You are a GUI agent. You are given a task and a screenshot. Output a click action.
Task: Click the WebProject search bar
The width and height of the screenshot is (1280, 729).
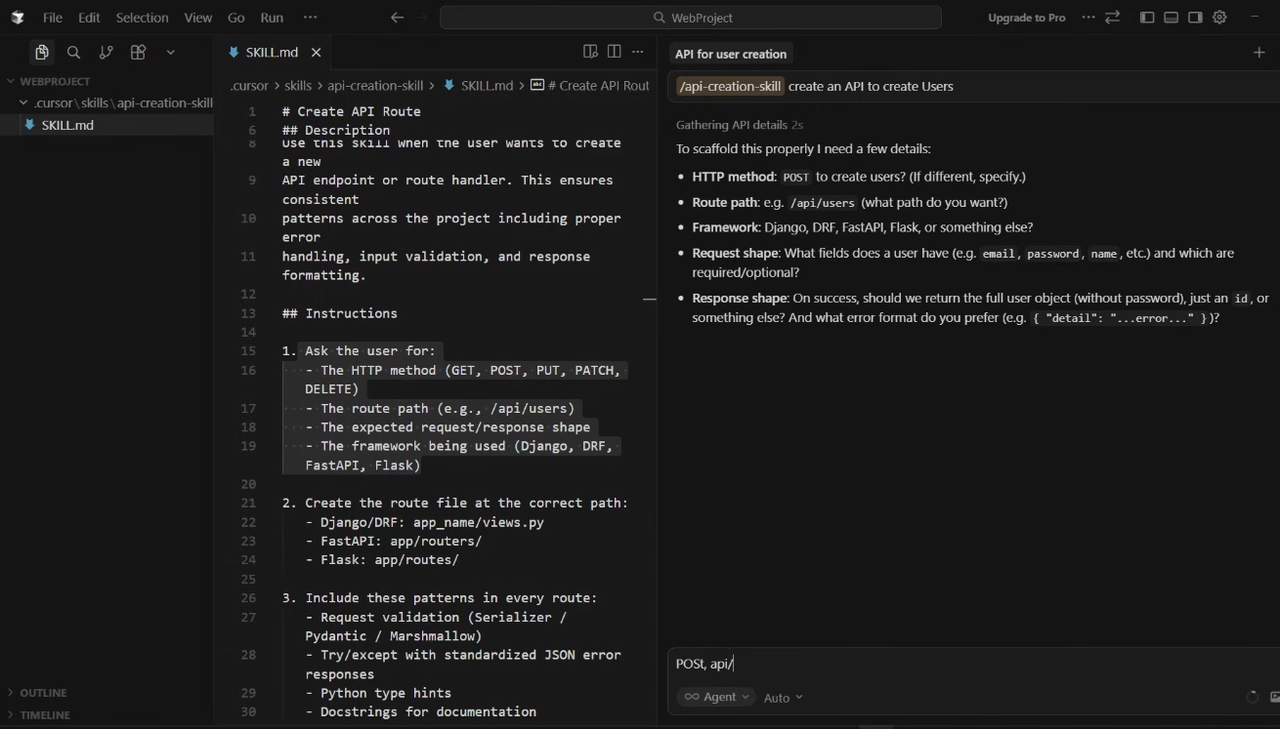click(x=690, y=18)
